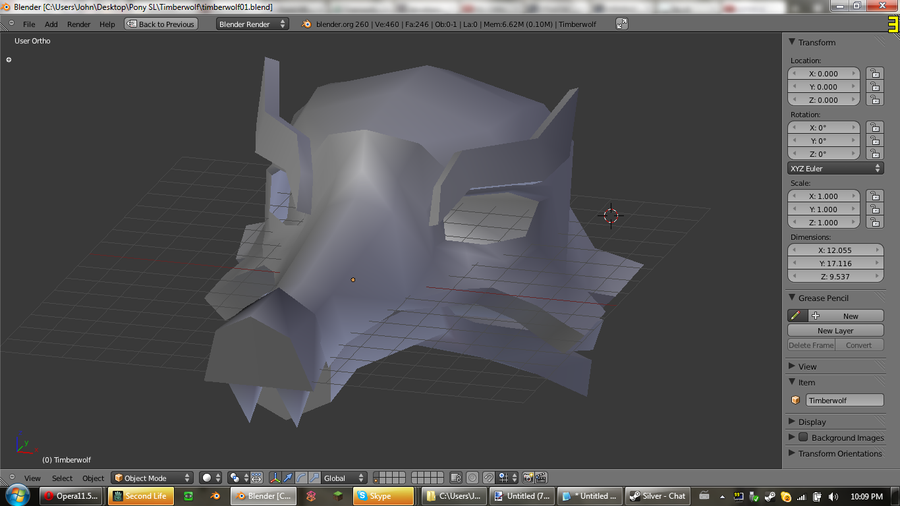Image resolution: width=900 pixels, height=506 pixels.
Task: Open the 3D view editor type selector
Action: [x=12, y=477]
